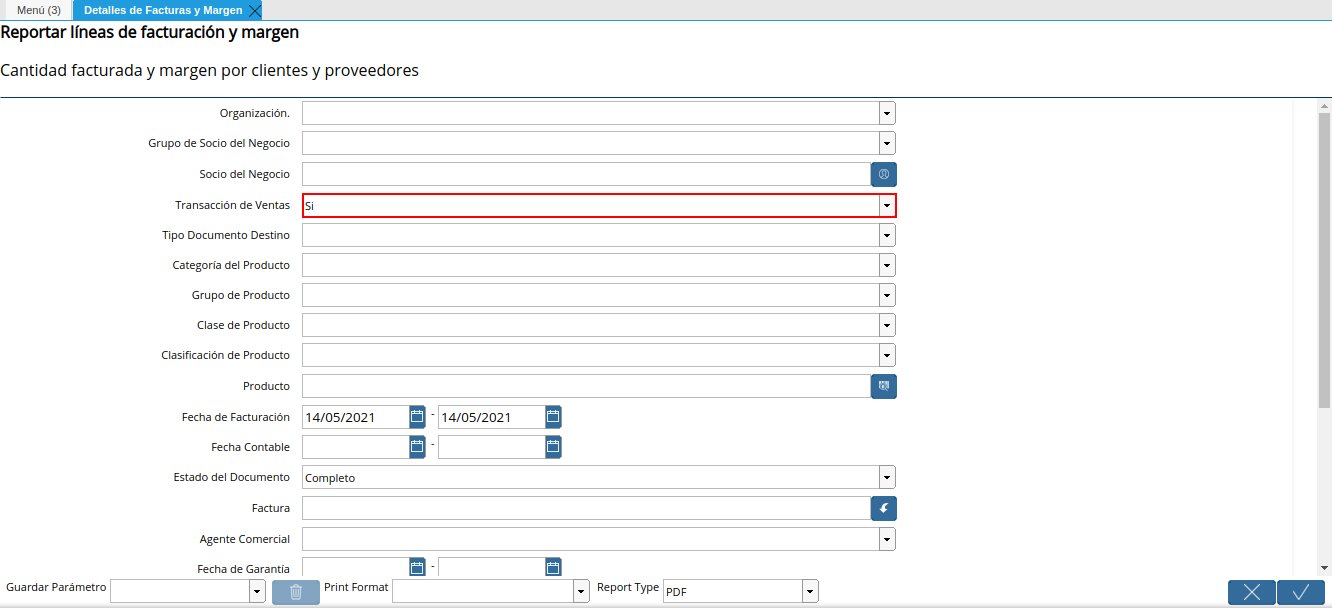Image resolution: width=1332 pixels, height=608 pixels.
Task: Open calendar for Fecha de Garantía start date
Action: (417, 567)
